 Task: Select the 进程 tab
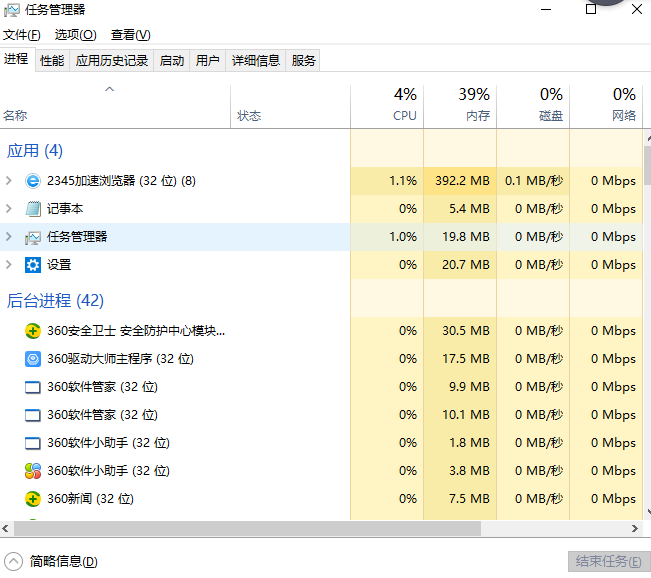coord(17,59)
